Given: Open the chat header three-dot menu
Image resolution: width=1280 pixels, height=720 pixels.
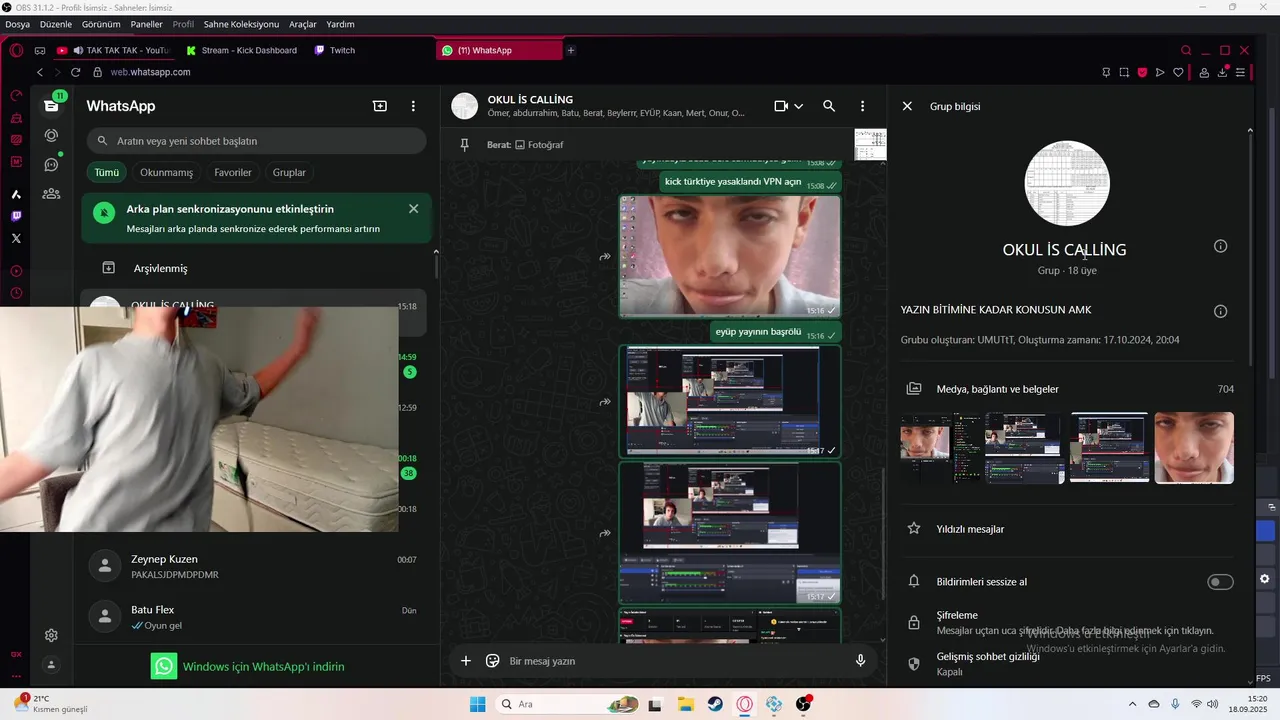Looking at the screenshot, I should point(862,106).
